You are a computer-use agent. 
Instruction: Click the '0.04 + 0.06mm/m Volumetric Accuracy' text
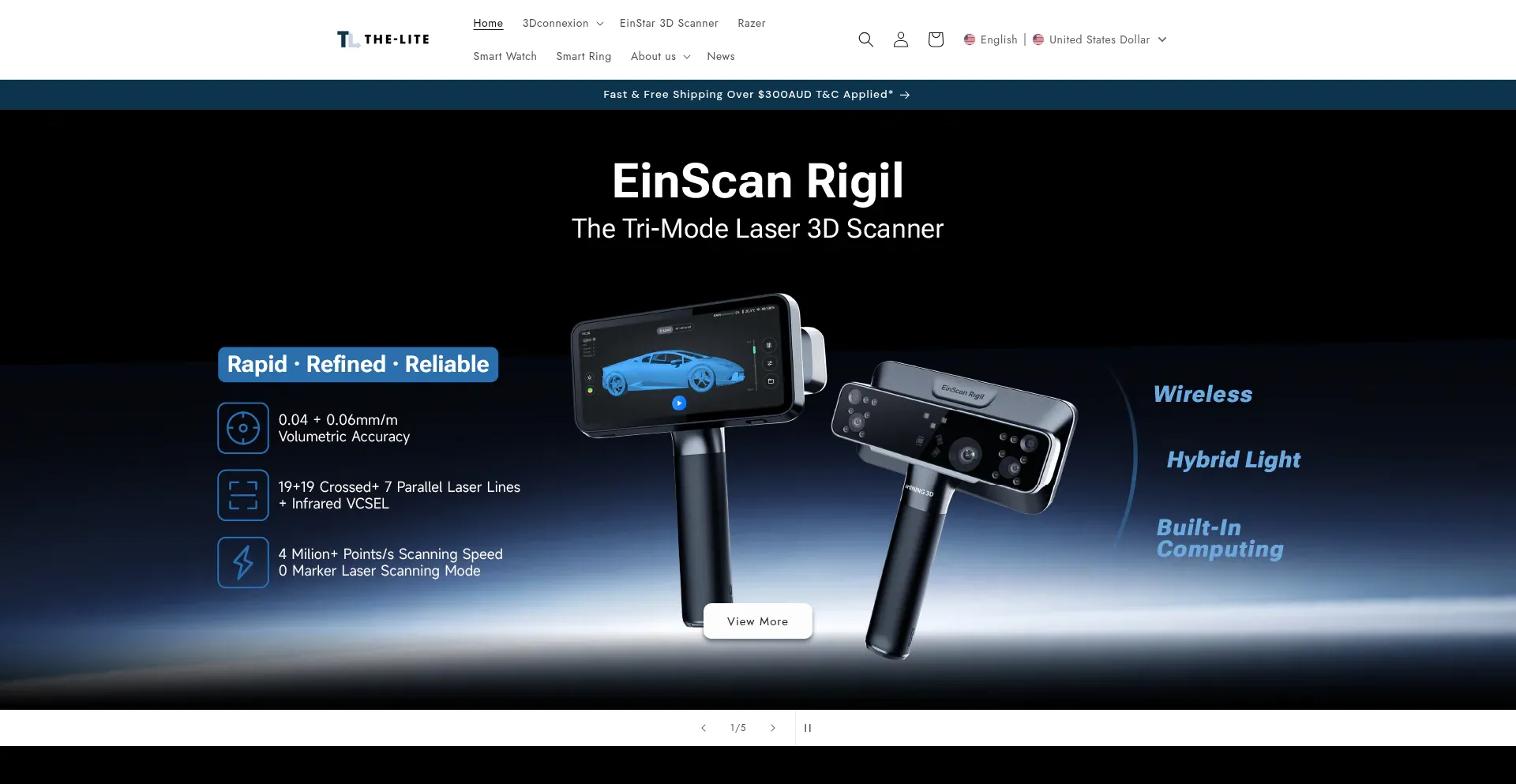[x=344, y=429]
